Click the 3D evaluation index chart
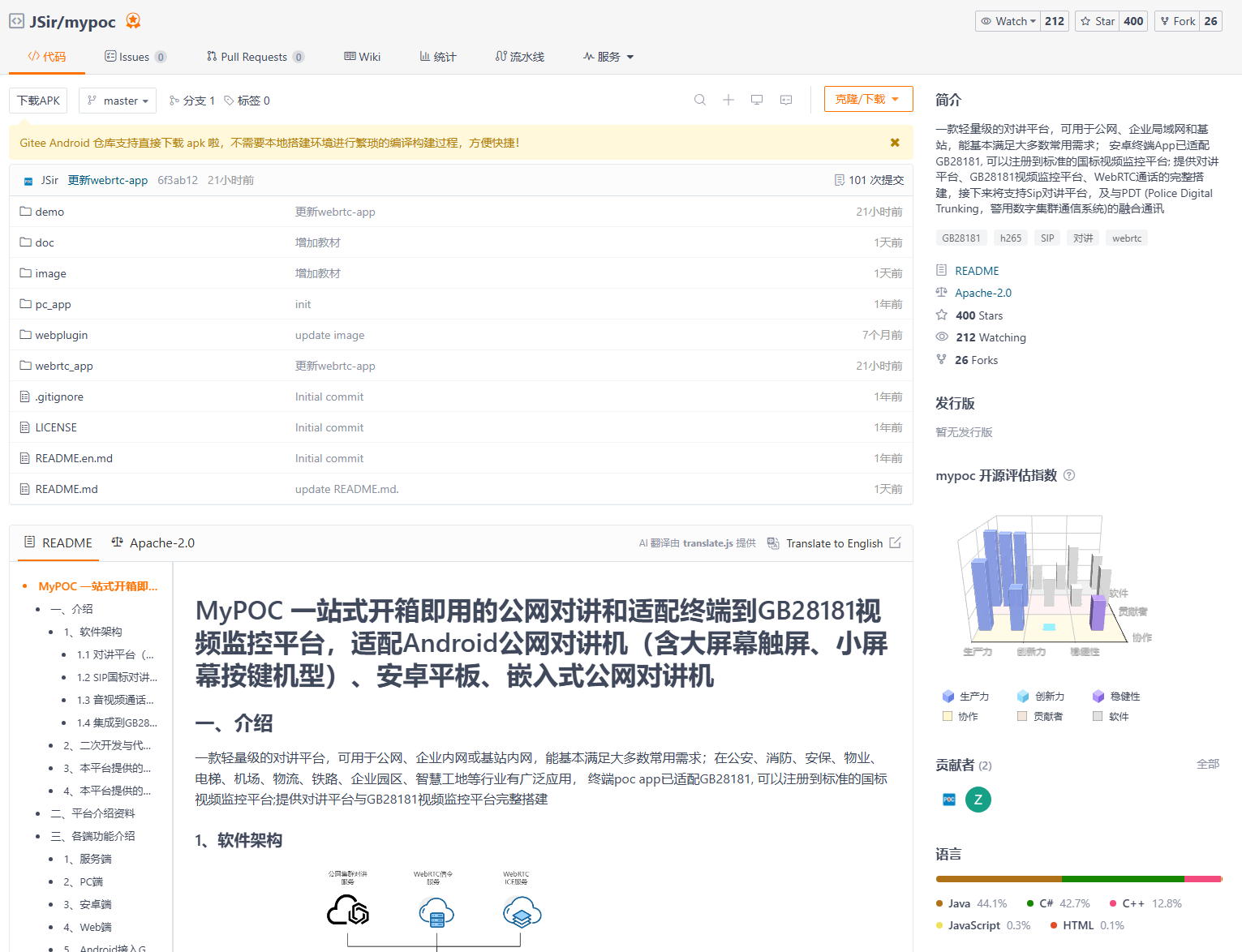This screenshot has width=1242, height=952. 1055,586
